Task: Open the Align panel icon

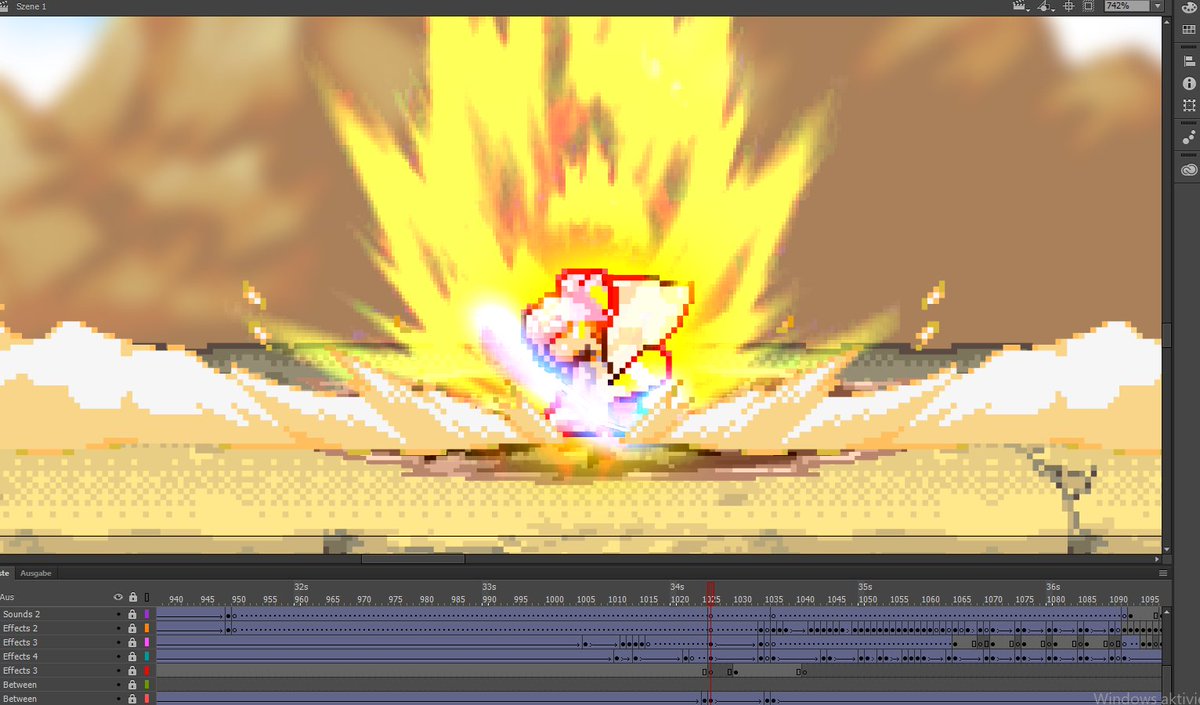Action: click(1189, 60)
